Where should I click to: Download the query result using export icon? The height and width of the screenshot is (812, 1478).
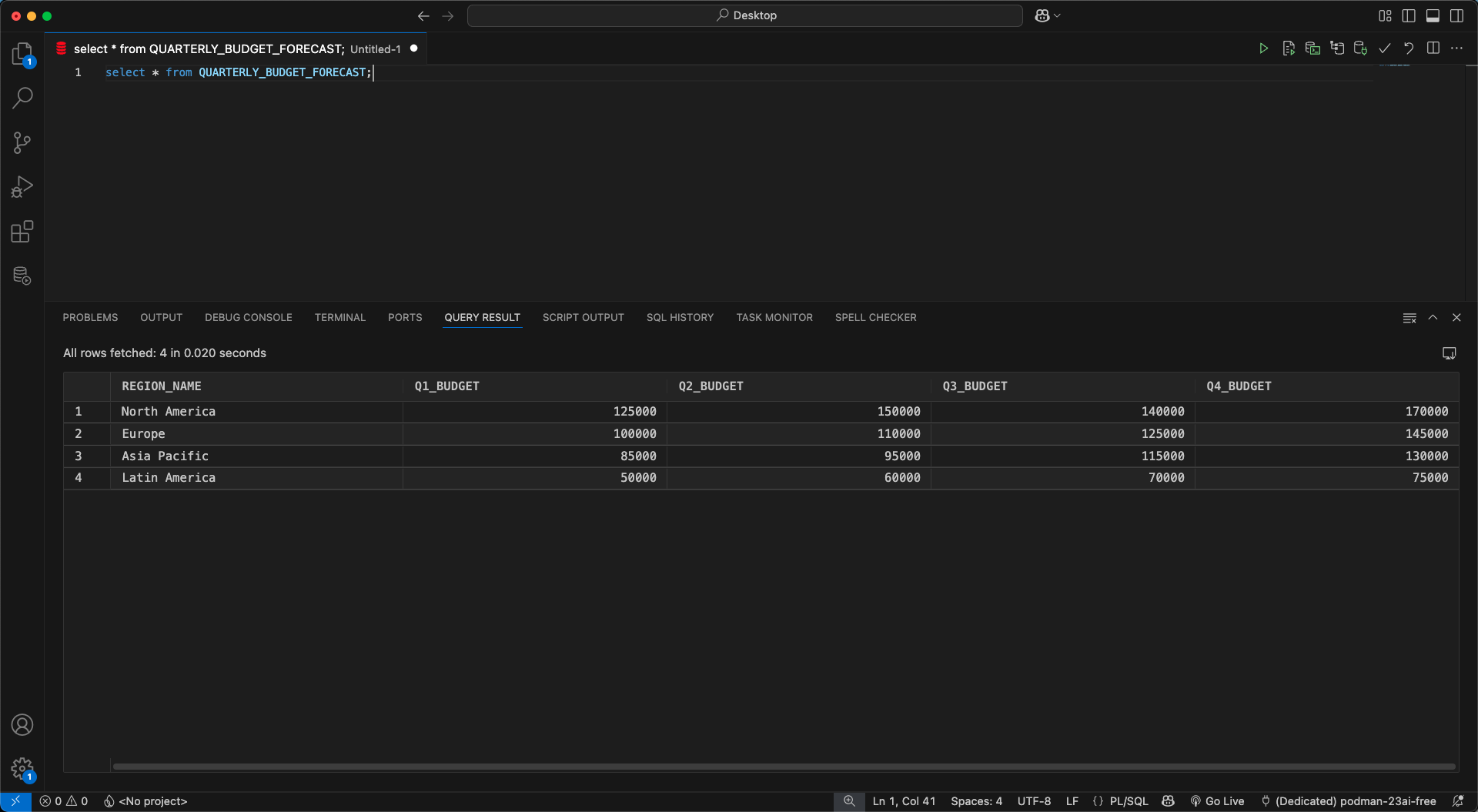[x=1449, y=353]
